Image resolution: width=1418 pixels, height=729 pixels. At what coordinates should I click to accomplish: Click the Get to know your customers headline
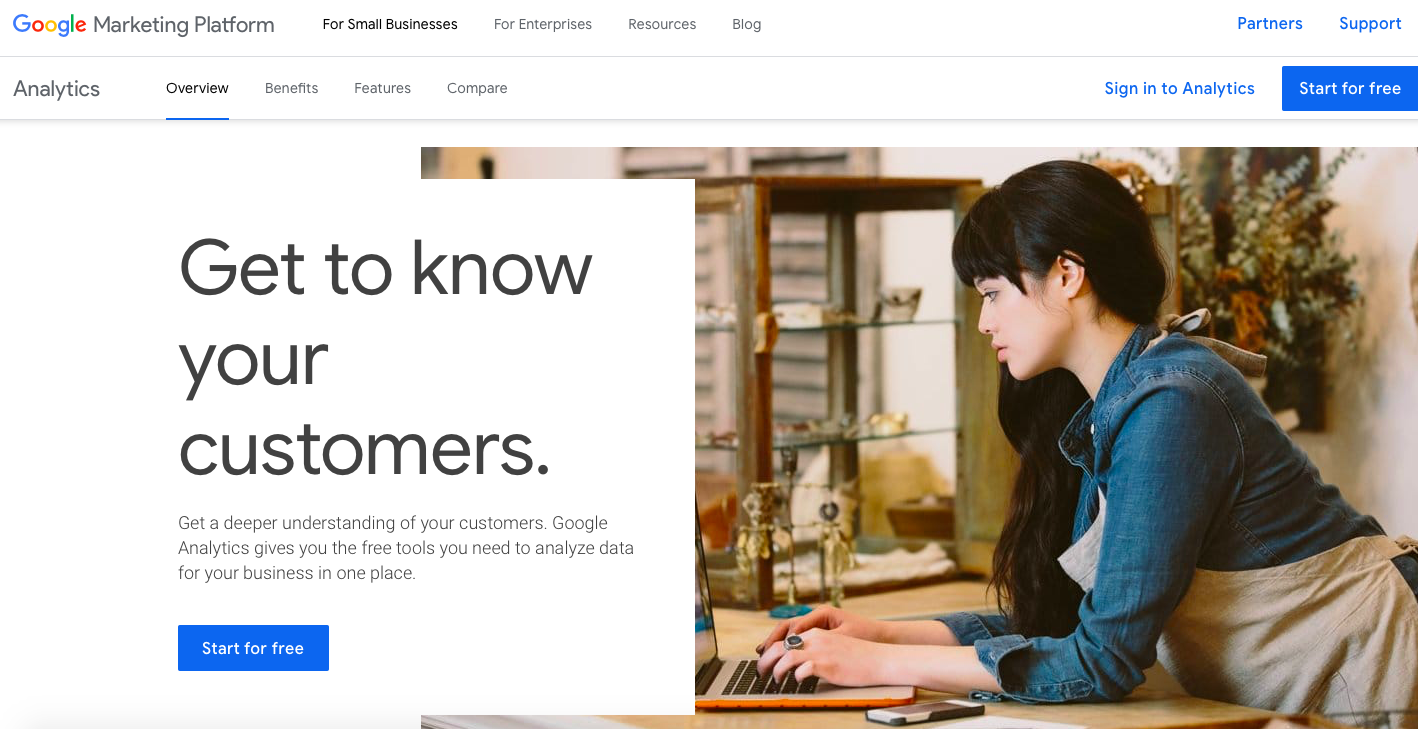(386, 357)
